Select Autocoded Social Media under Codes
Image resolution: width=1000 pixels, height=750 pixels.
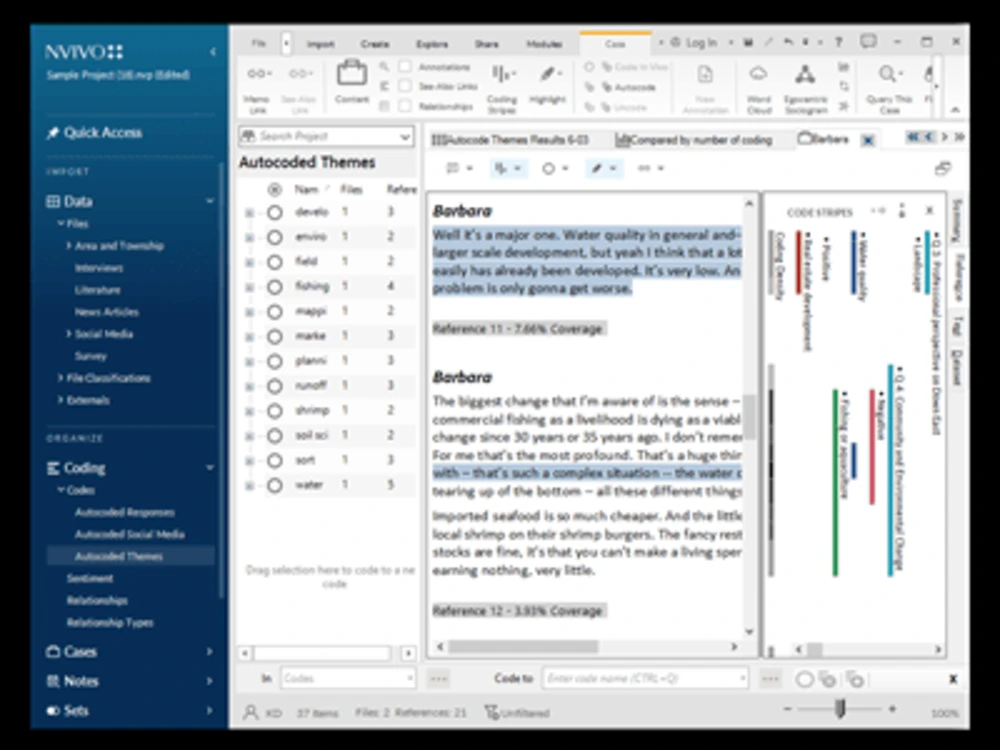click(131, 534)
